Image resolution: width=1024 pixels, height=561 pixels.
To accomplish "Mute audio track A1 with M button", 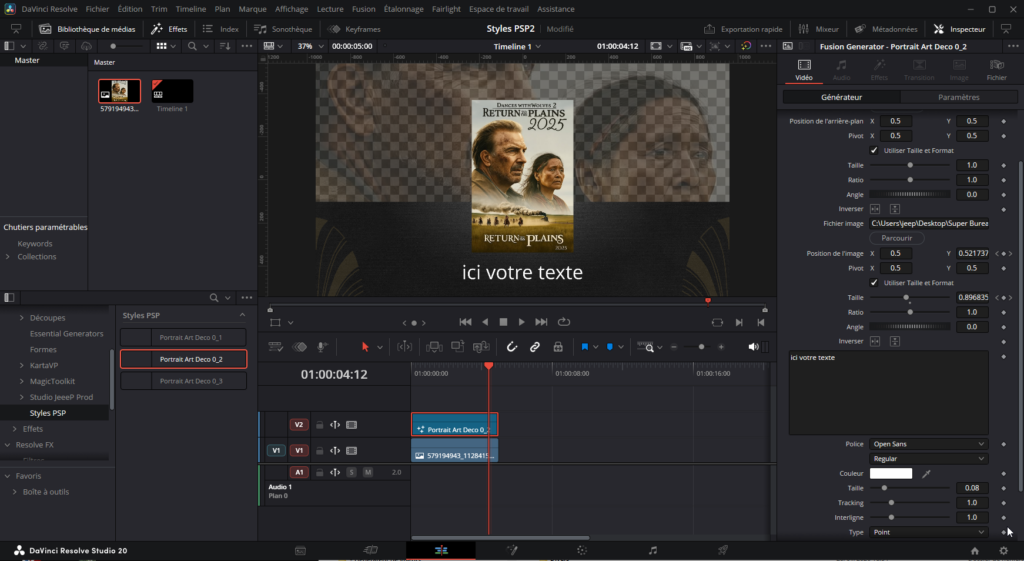I will (367, 472).
